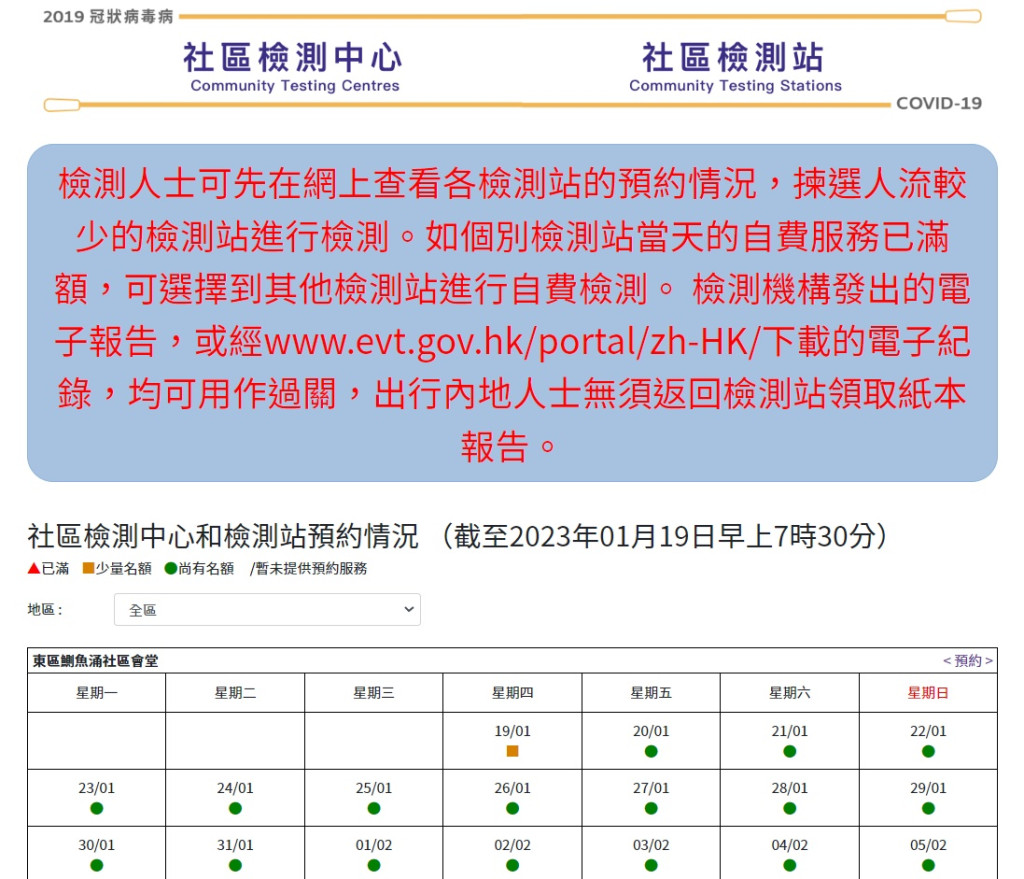Choose the green dot for 26/01
This screenshot has height=879, width=1024.
[x=512, y=808]
